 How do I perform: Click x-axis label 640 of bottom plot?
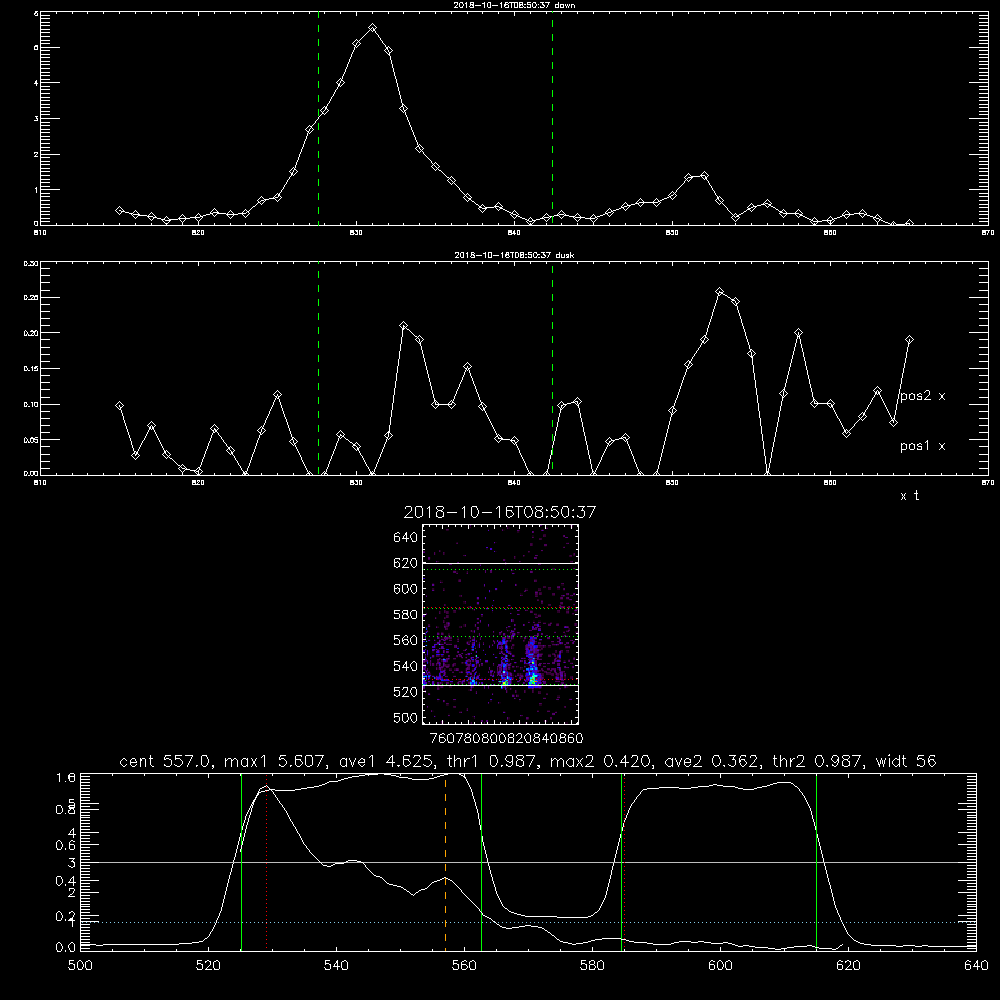pos(976,966)
